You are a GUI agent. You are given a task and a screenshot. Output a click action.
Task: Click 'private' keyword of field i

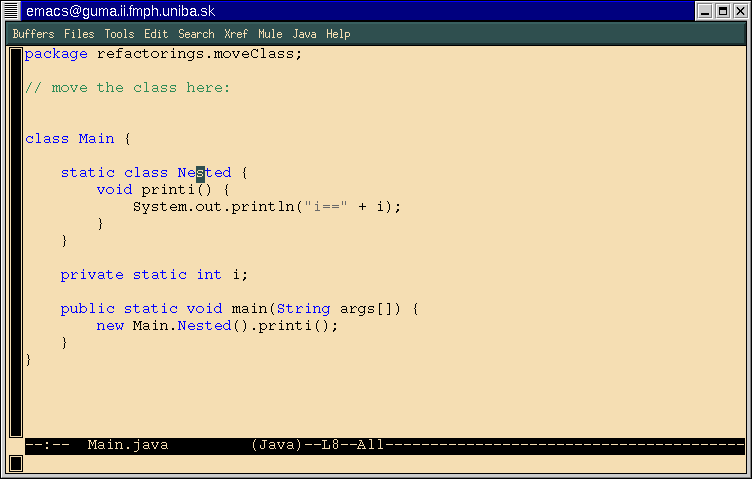point(92,275)
